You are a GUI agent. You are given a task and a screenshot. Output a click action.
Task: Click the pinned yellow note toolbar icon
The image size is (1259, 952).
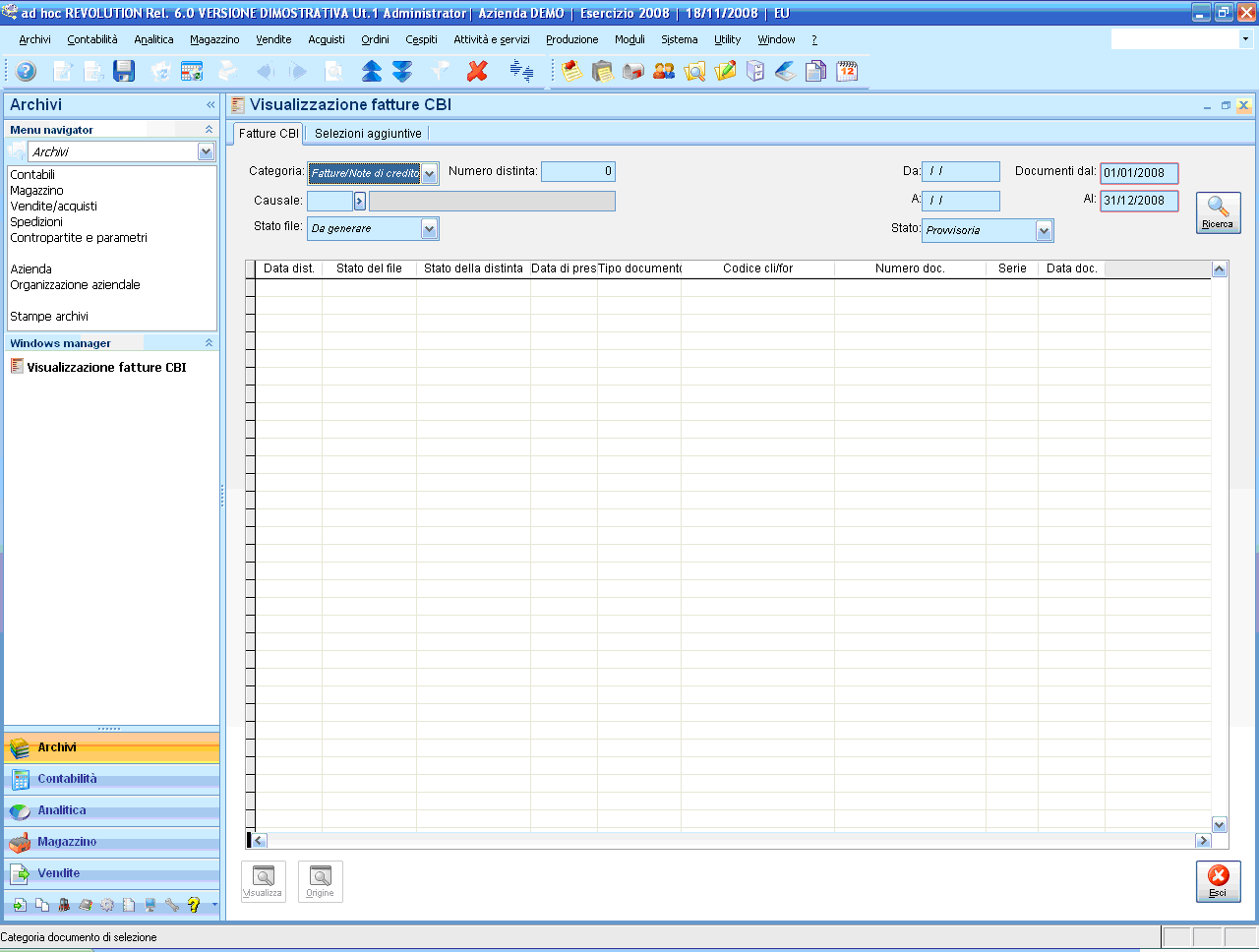click(x=572, y=71)
